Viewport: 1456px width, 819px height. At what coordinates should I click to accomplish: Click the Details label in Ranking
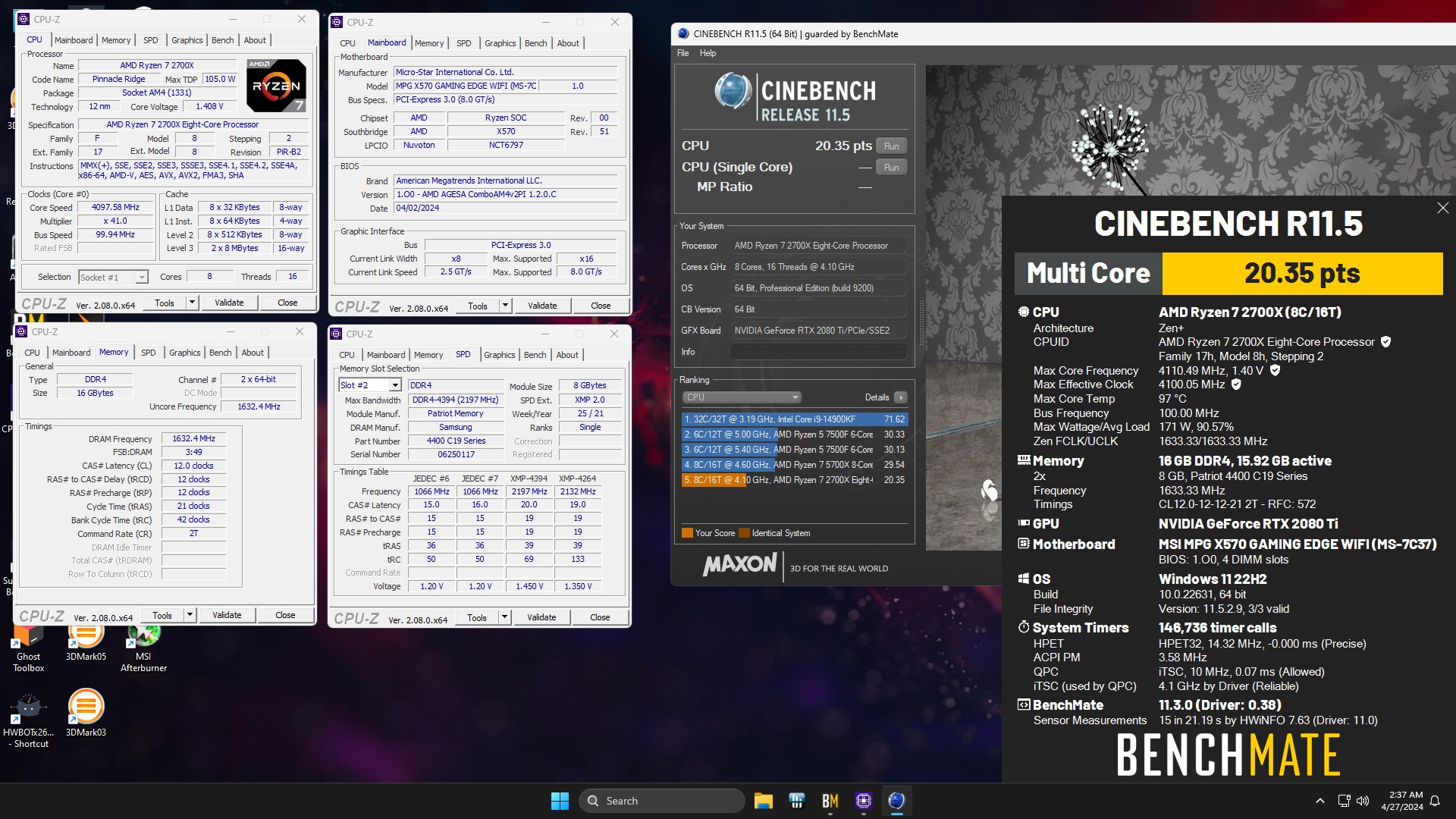click(877, 397)
